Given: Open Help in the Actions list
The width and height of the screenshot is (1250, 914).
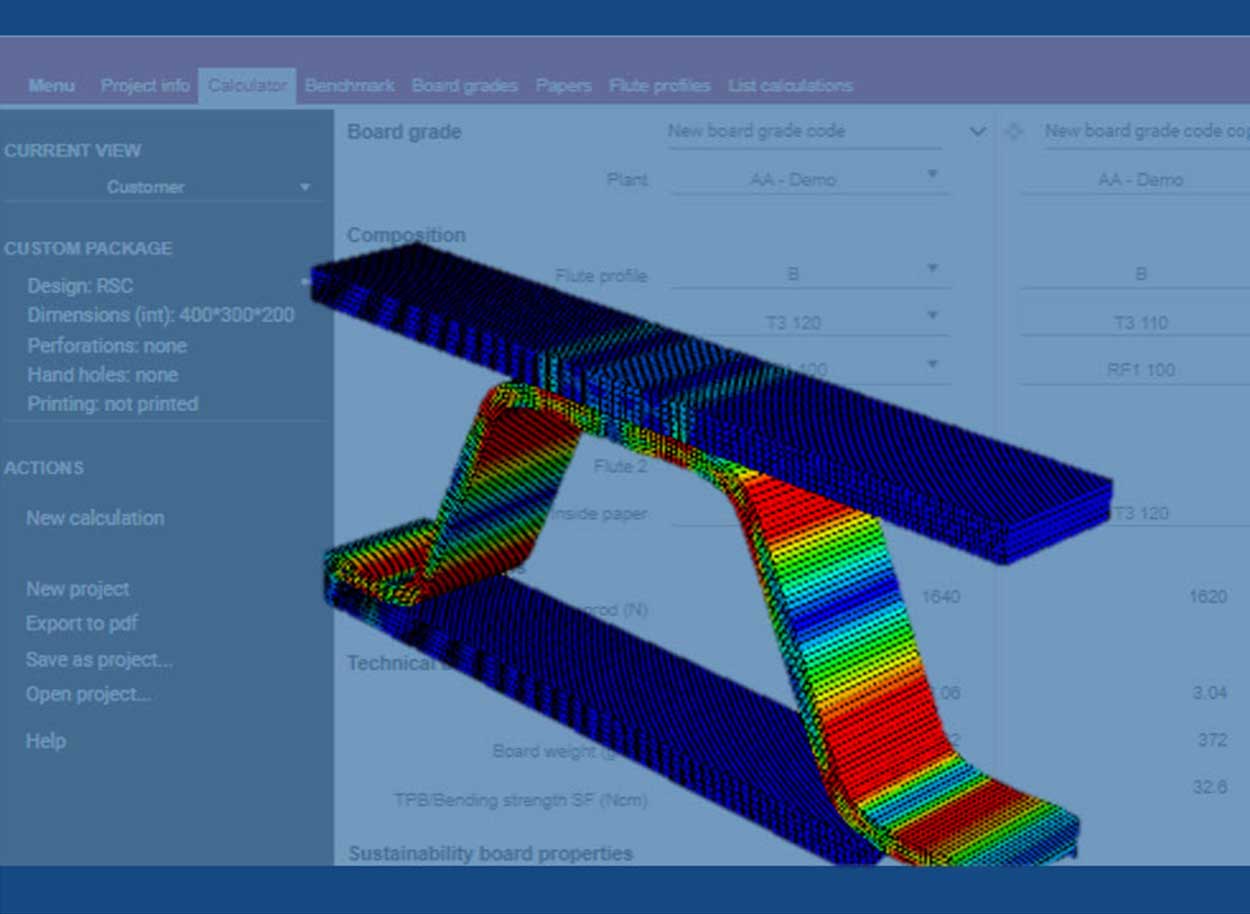Looking at the screenshot, I should click(46, 741).
